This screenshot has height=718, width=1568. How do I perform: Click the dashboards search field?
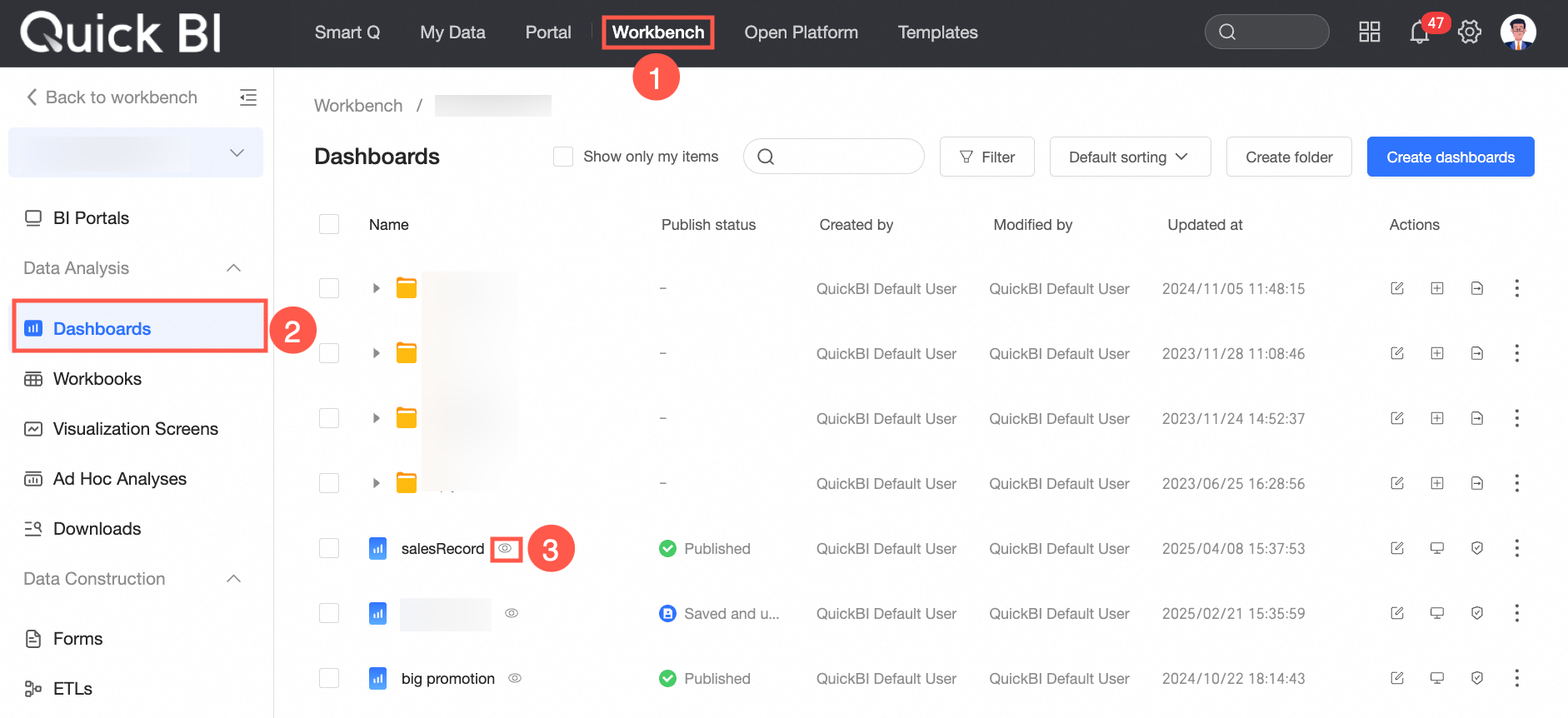pos(834,157)
